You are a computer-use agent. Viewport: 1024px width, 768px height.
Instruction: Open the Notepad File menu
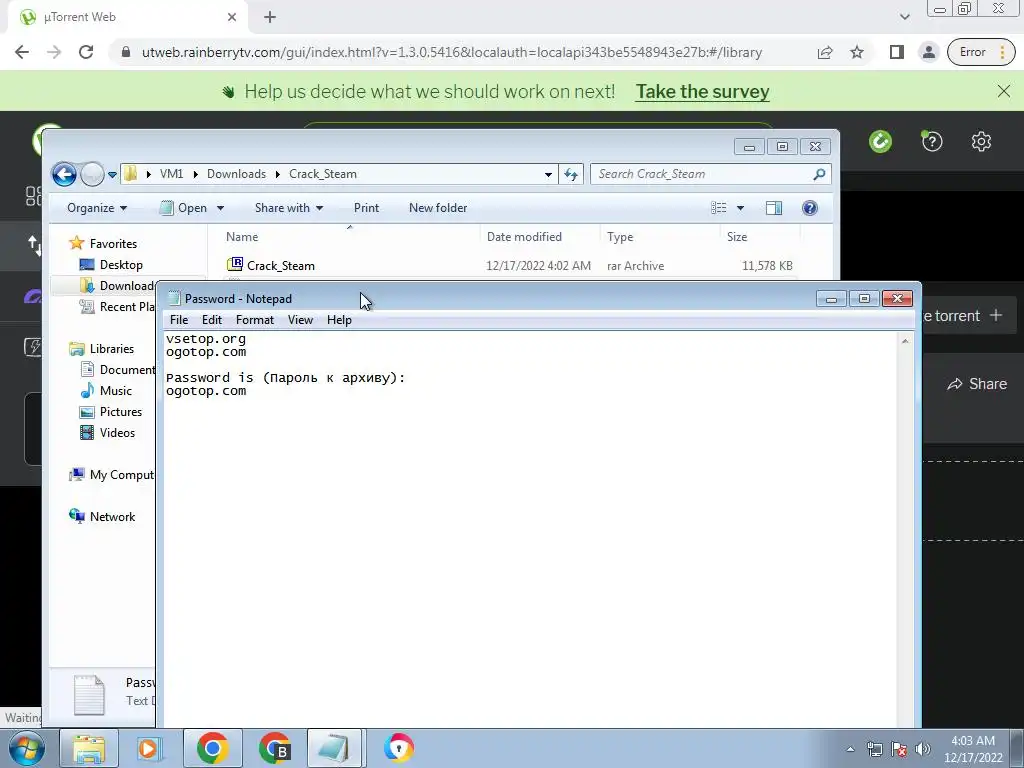(x=178, y=319)
